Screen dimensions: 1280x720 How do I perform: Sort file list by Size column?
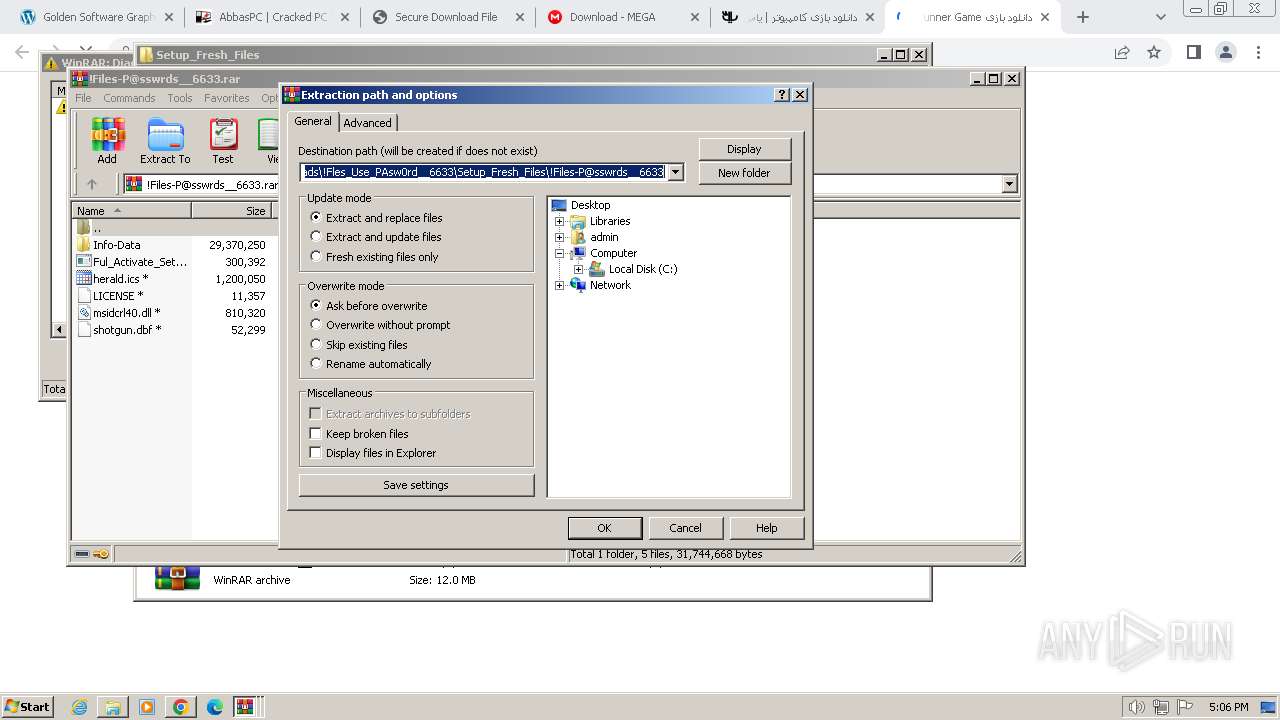tap(231, 211)
